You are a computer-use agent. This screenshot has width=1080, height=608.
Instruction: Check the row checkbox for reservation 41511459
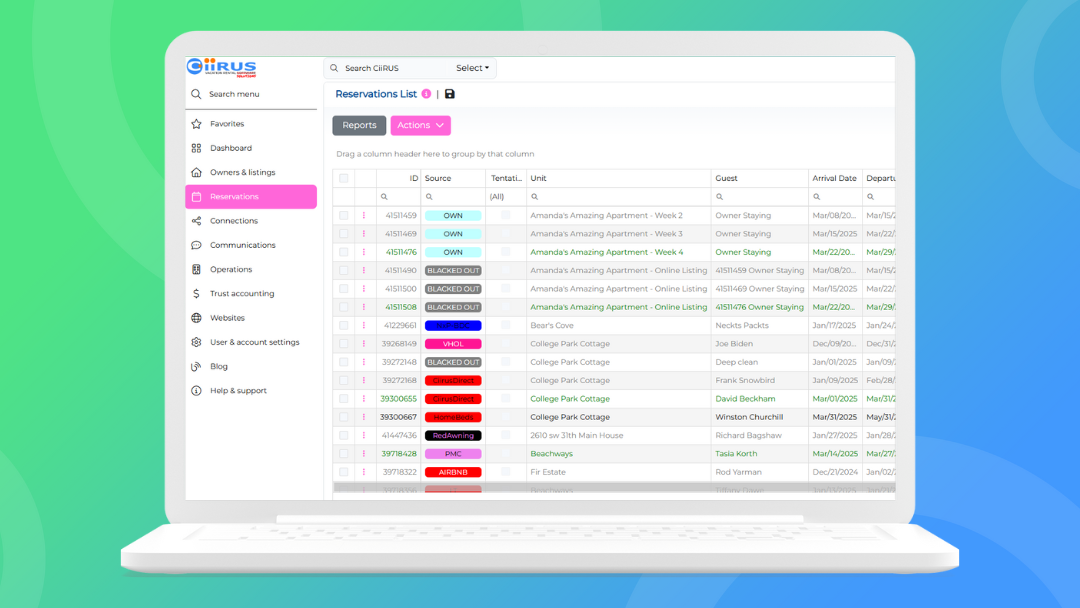pyautogui.click(x=344, y=216)
